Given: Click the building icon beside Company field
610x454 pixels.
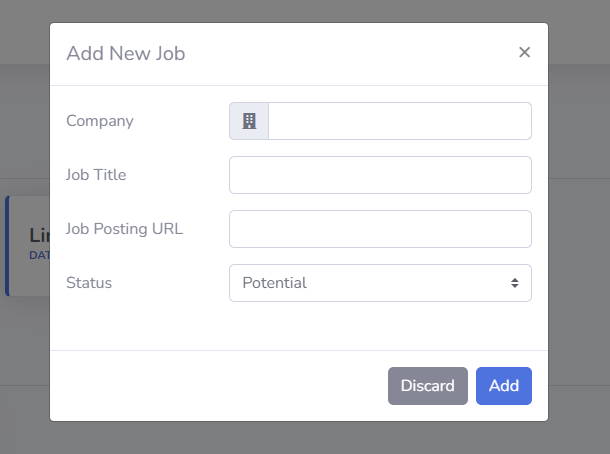Looking at the screenshot, I should (249, 121).
